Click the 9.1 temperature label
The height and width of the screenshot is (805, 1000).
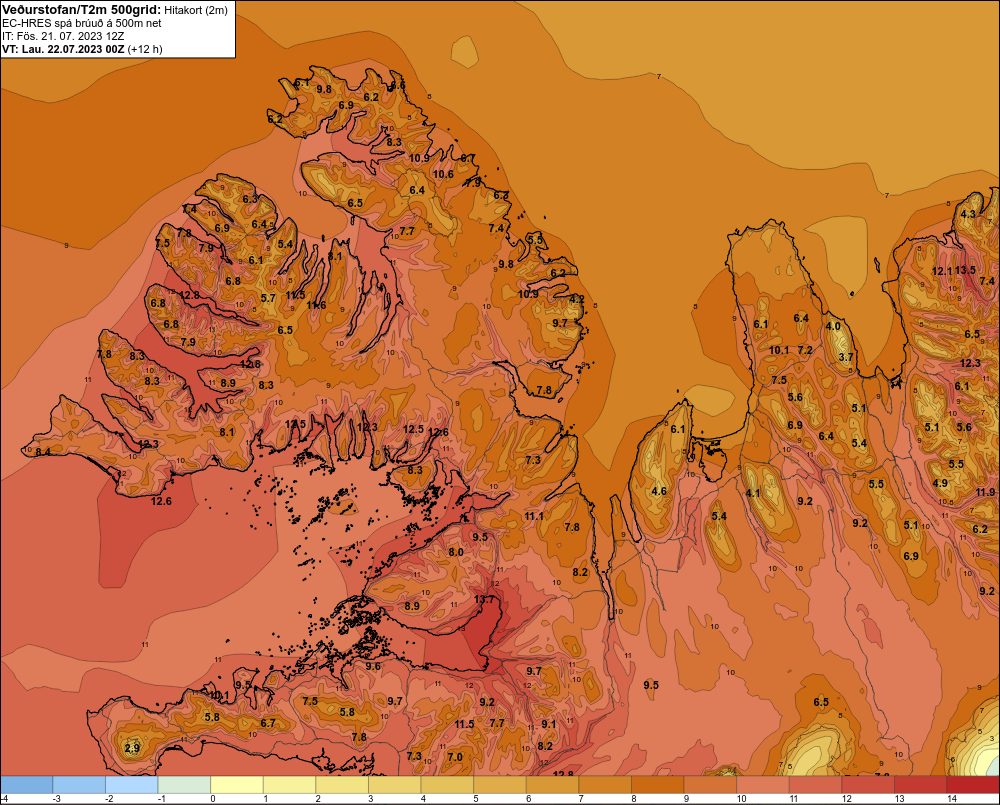click(x=548, y=724)
